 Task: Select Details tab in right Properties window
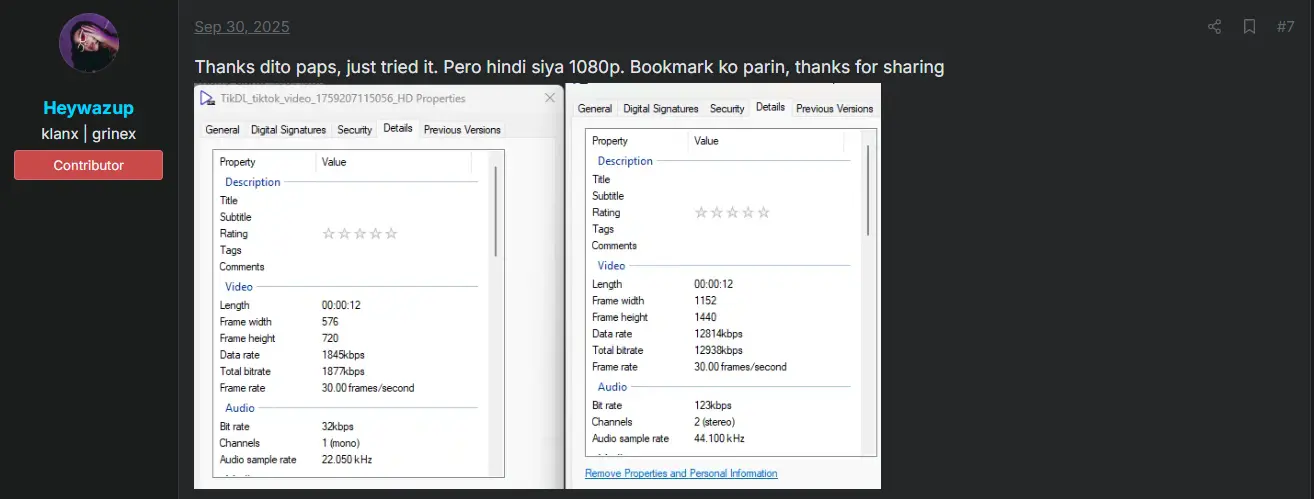point(770,107)
